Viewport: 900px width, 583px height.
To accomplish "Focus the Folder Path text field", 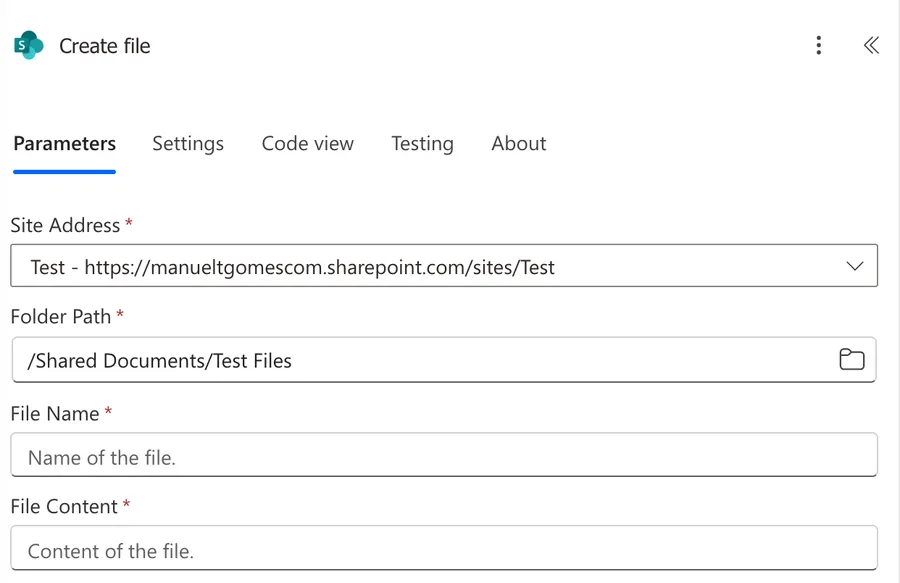I will pos(420,361).
